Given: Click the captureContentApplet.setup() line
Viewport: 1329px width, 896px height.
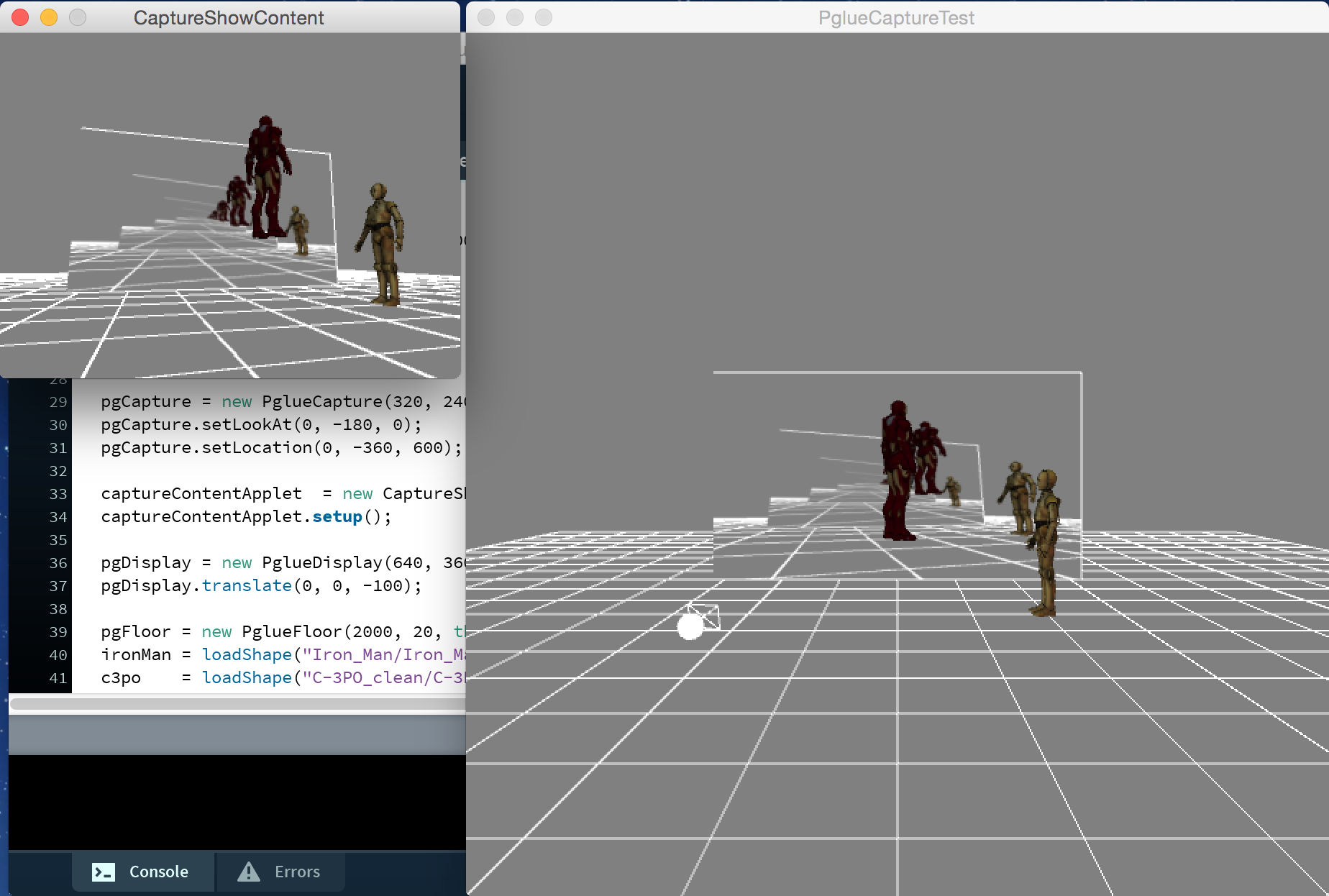Looking at the screenshot, I should click(x=246, y=516).
